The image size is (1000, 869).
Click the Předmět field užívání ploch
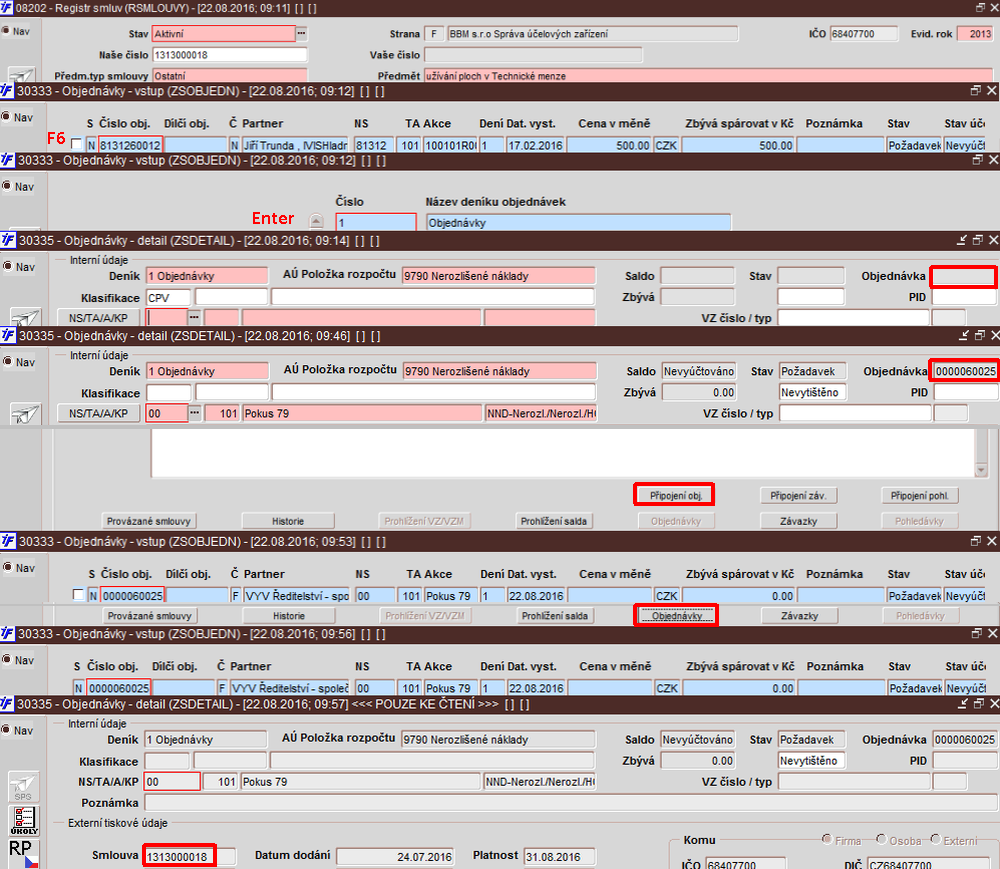coord(708,76)
